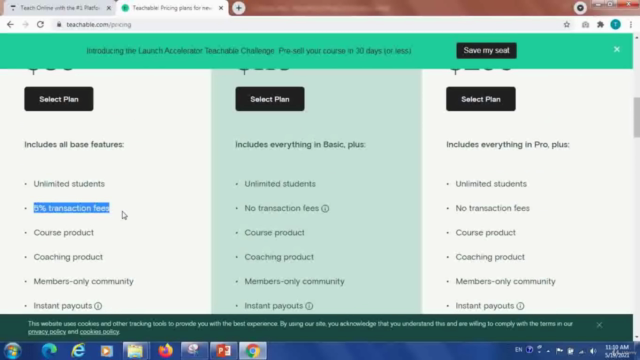Open the Chrome three-dot menu

[631, 24]
